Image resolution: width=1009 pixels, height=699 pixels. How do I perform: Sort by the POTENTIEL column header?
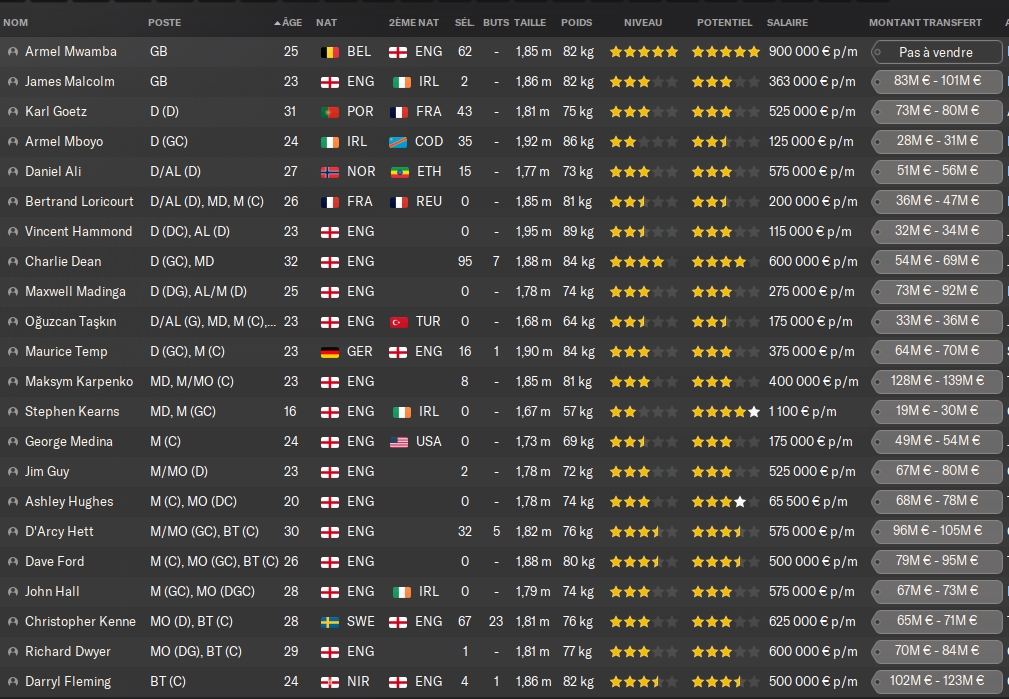724,22
